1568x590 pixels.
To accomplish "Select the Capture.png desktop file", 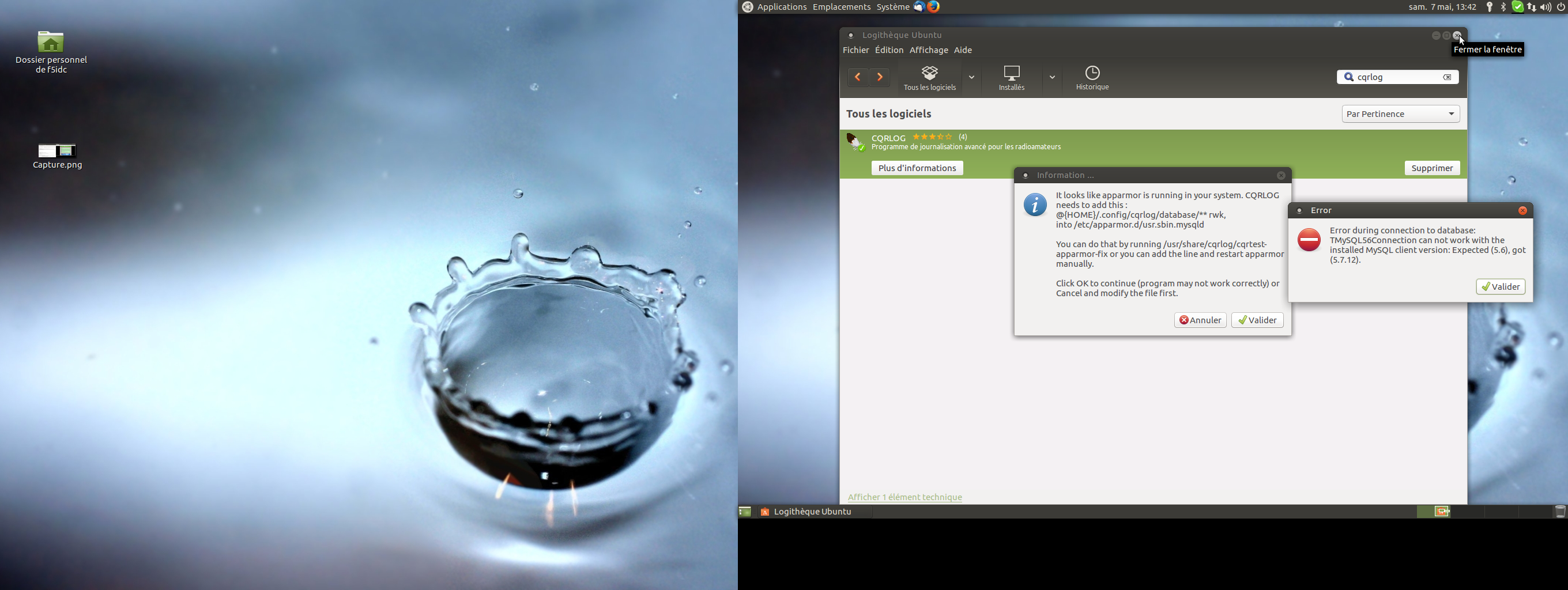I will 57,156.
